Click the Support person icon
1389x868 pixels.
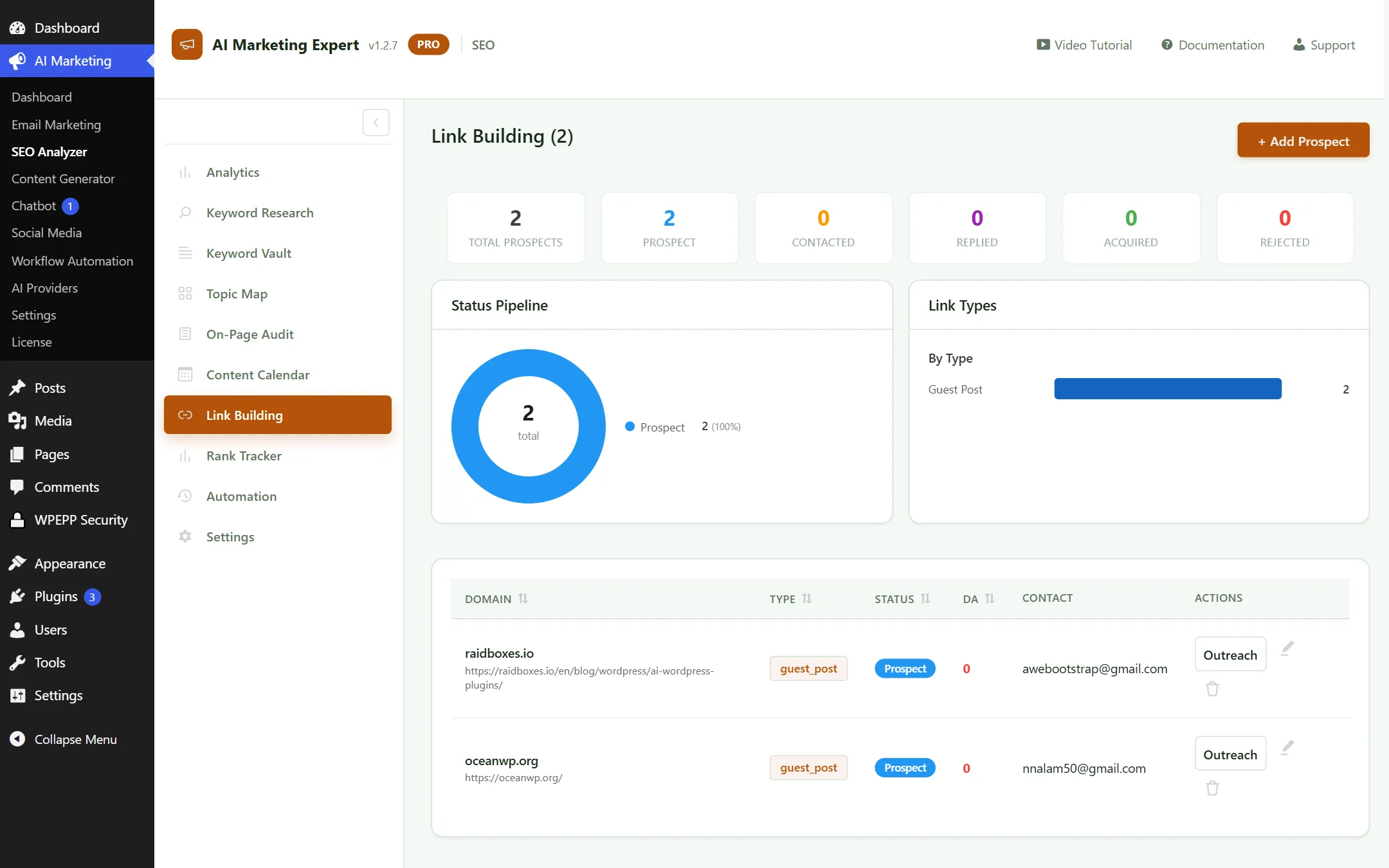(x=1299, y=45)
